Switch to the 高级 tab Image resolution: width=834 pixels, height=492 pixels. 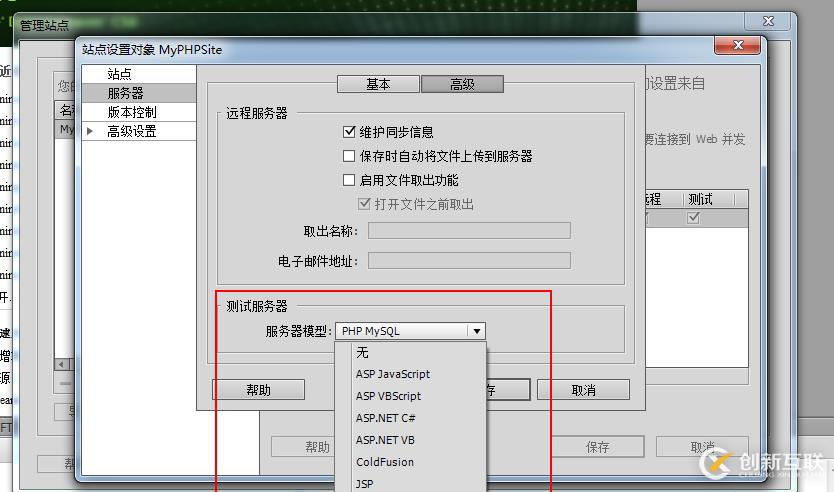(462, 84)
